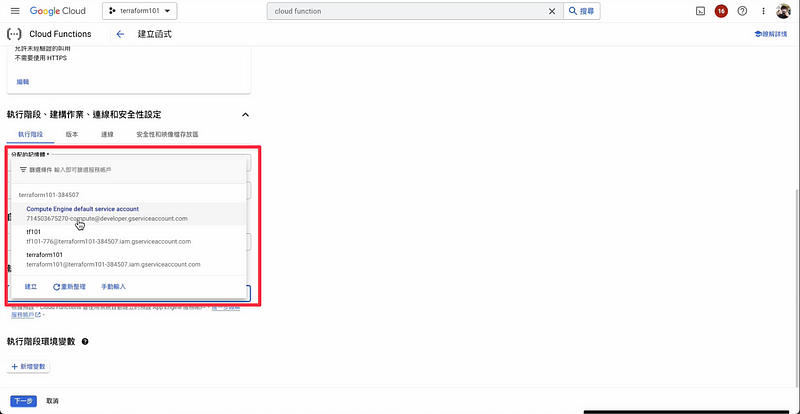Image resolution: width=800 pixels, height=414 pixels.
Task: Open the terraform101 project selector
Action: [139, 11]
